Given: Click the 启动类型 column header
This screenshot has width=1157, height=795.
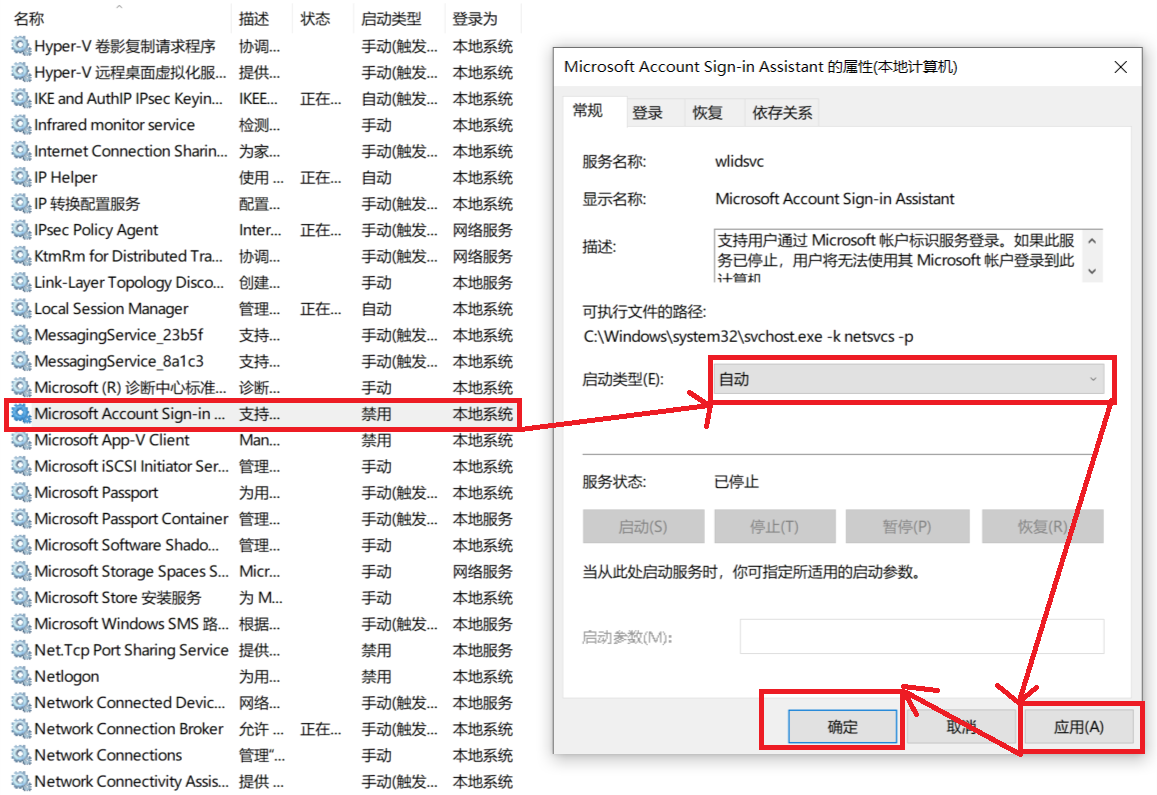Looking at the screenshot, I should (x=390, y=19).
